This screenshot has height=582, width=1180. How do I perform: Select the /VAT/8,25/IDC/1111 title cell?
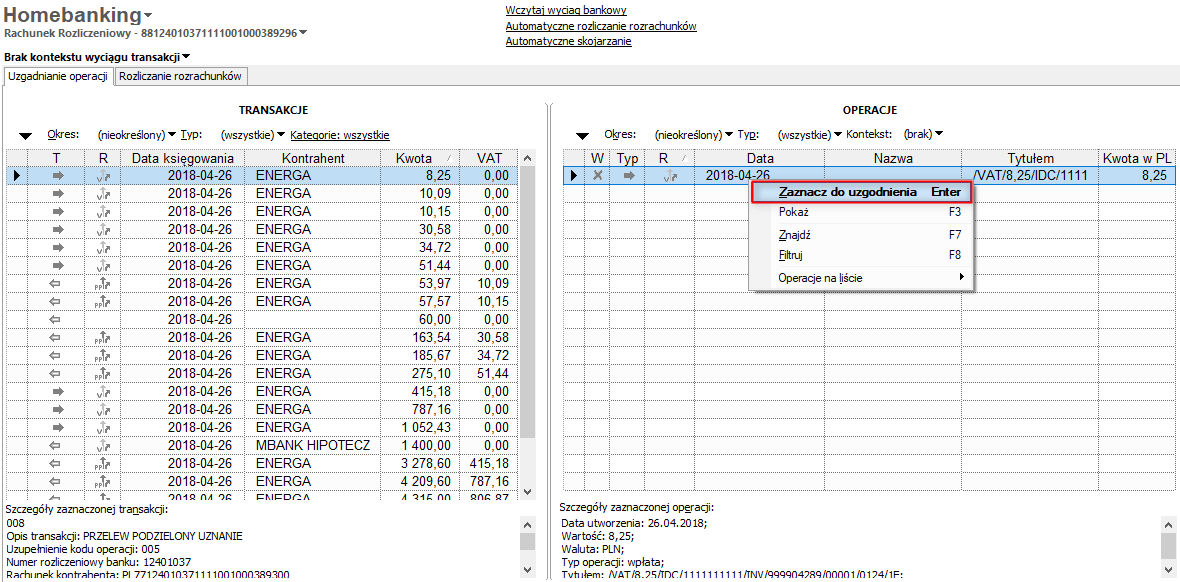click(1030, 175)
